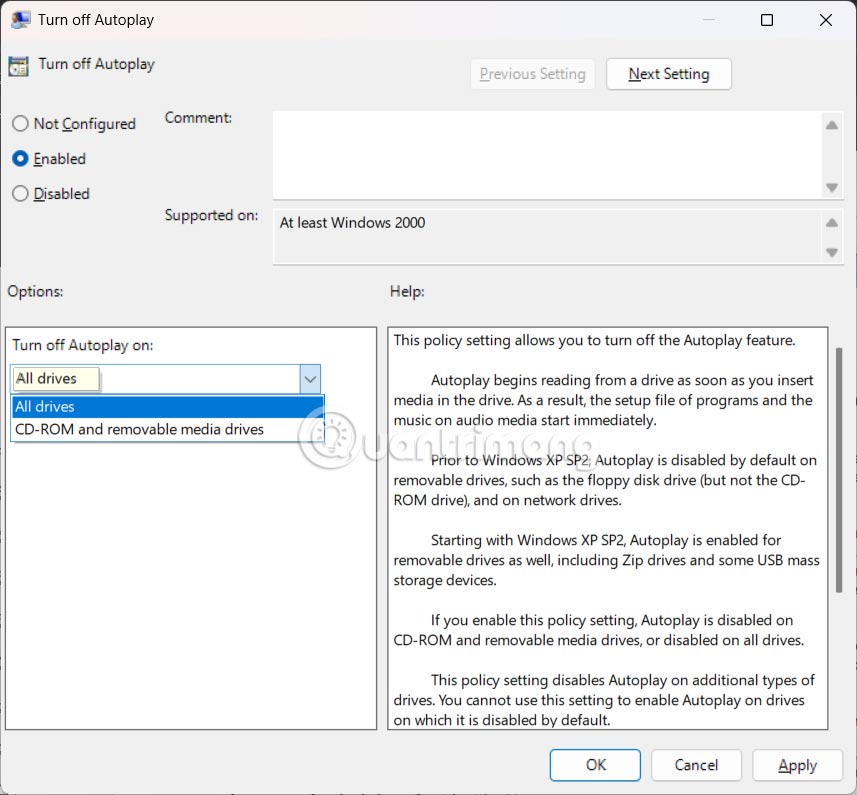Open the Turn off Autoplay on dropdown
The image size is (857, 795).
310,379
